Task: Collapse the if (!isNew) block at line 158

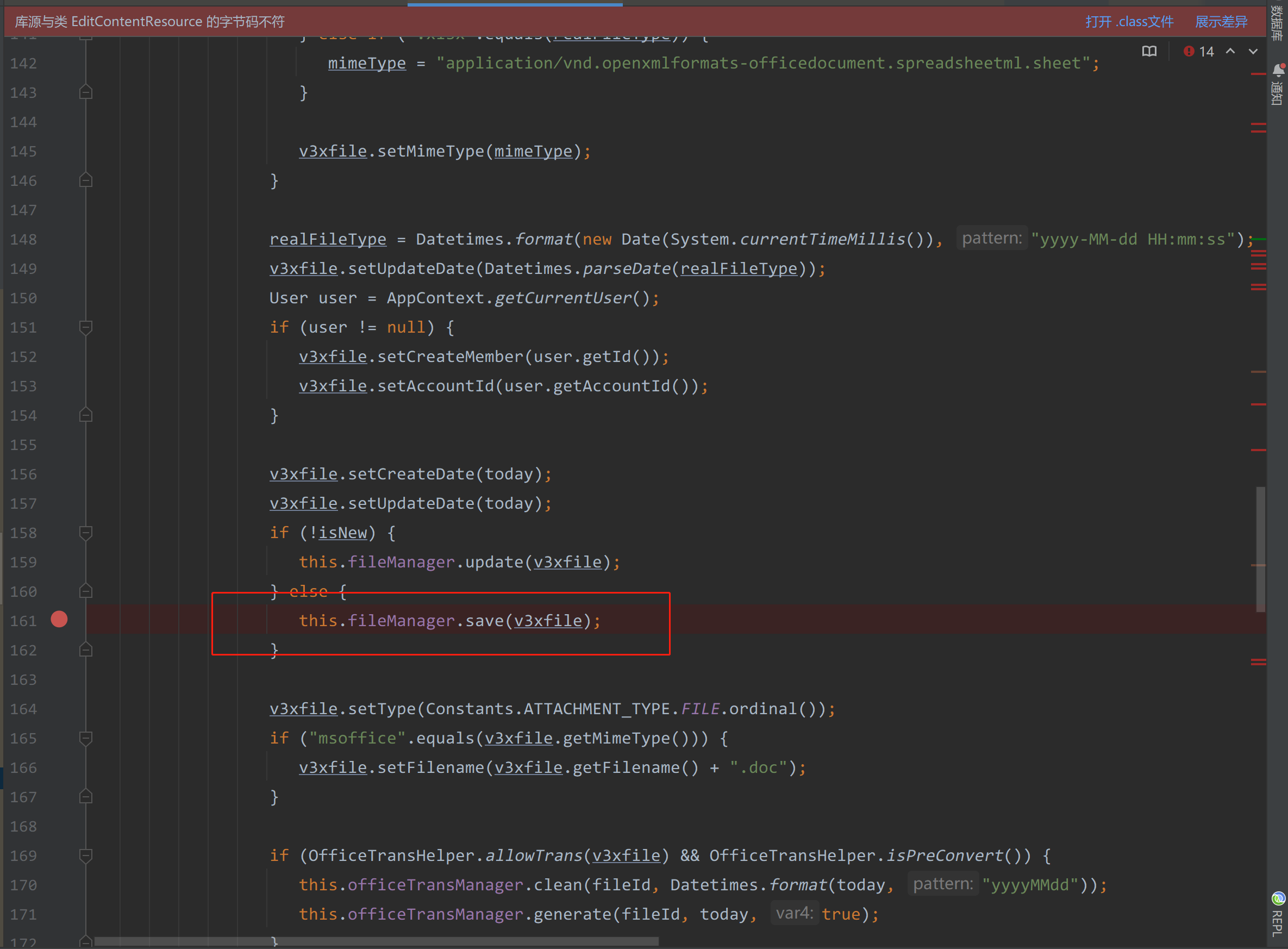Action: (x=85, y=533)
